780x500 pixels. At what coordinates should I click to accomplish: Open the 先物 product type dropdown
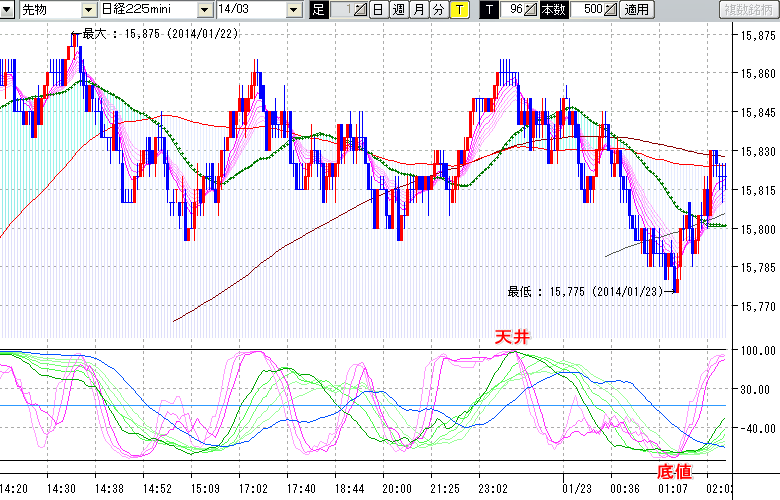88,10
